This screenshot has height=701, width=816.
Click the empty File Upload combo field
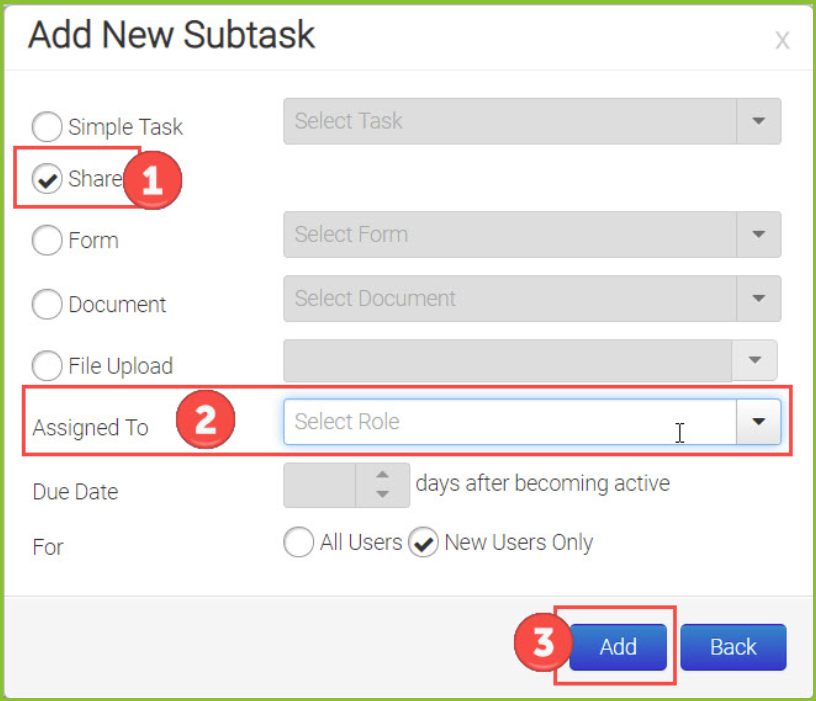(507, 360)
